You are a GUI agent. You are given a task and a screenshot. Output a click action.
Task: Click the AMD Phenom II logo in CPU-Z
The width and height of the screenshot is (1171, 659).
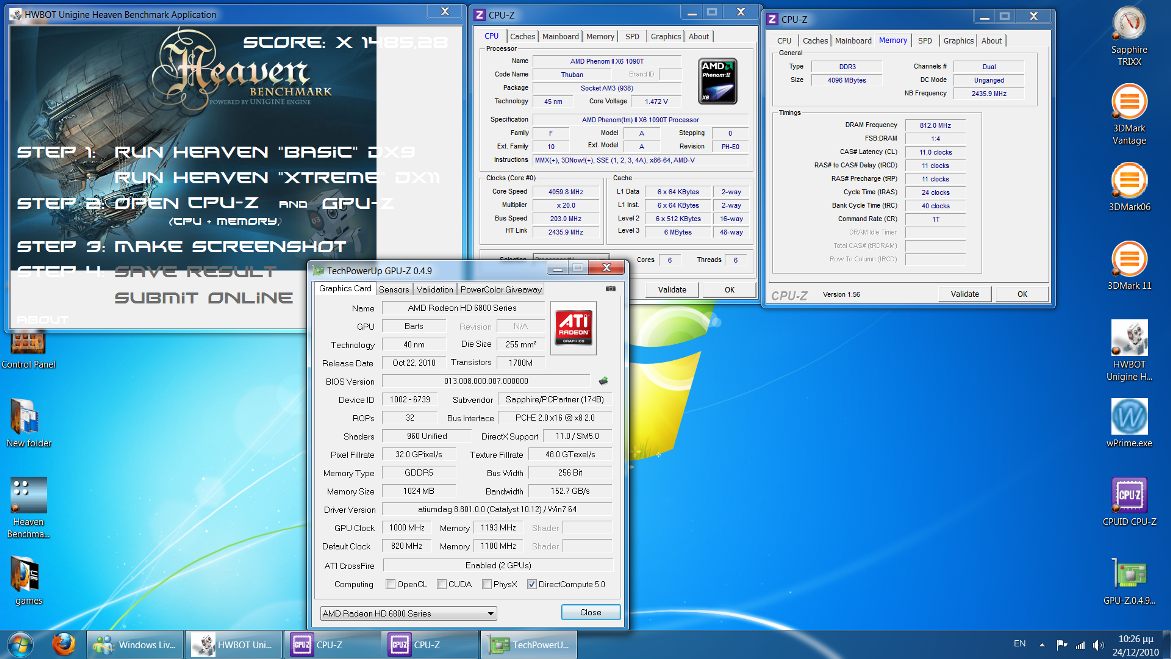click(x=718, y=81)
